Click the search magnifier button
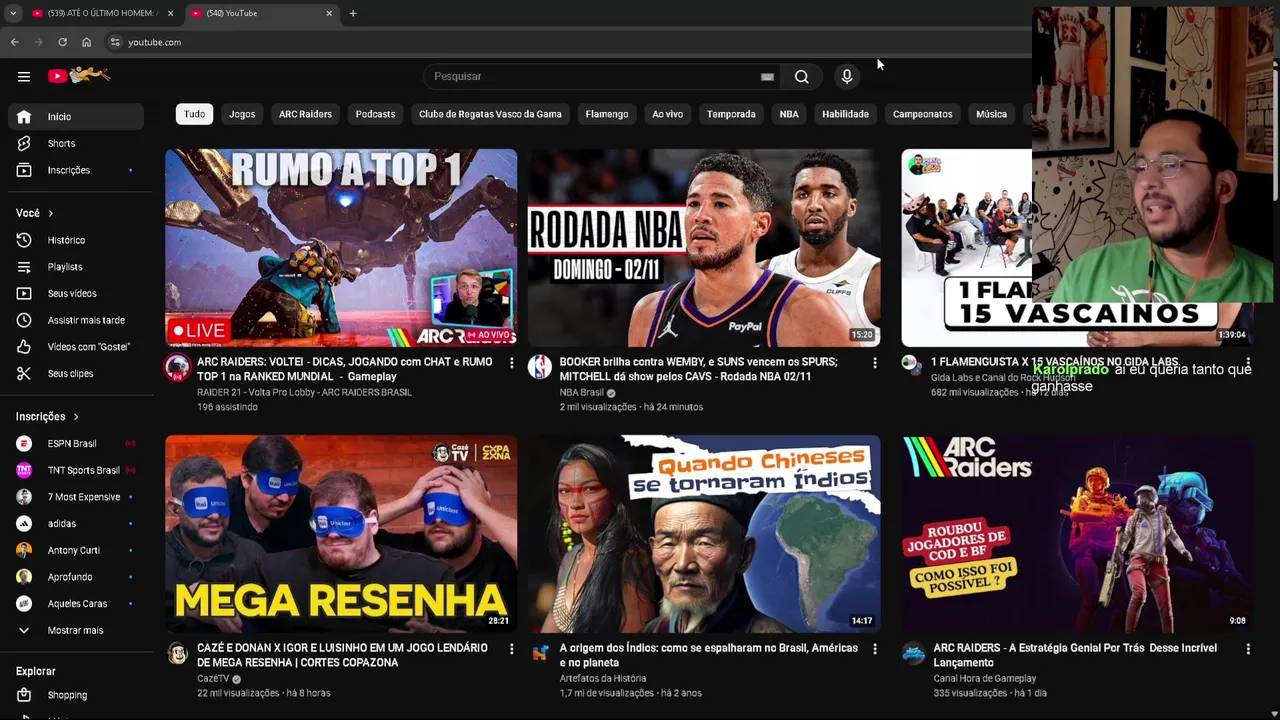 (801, 76)
